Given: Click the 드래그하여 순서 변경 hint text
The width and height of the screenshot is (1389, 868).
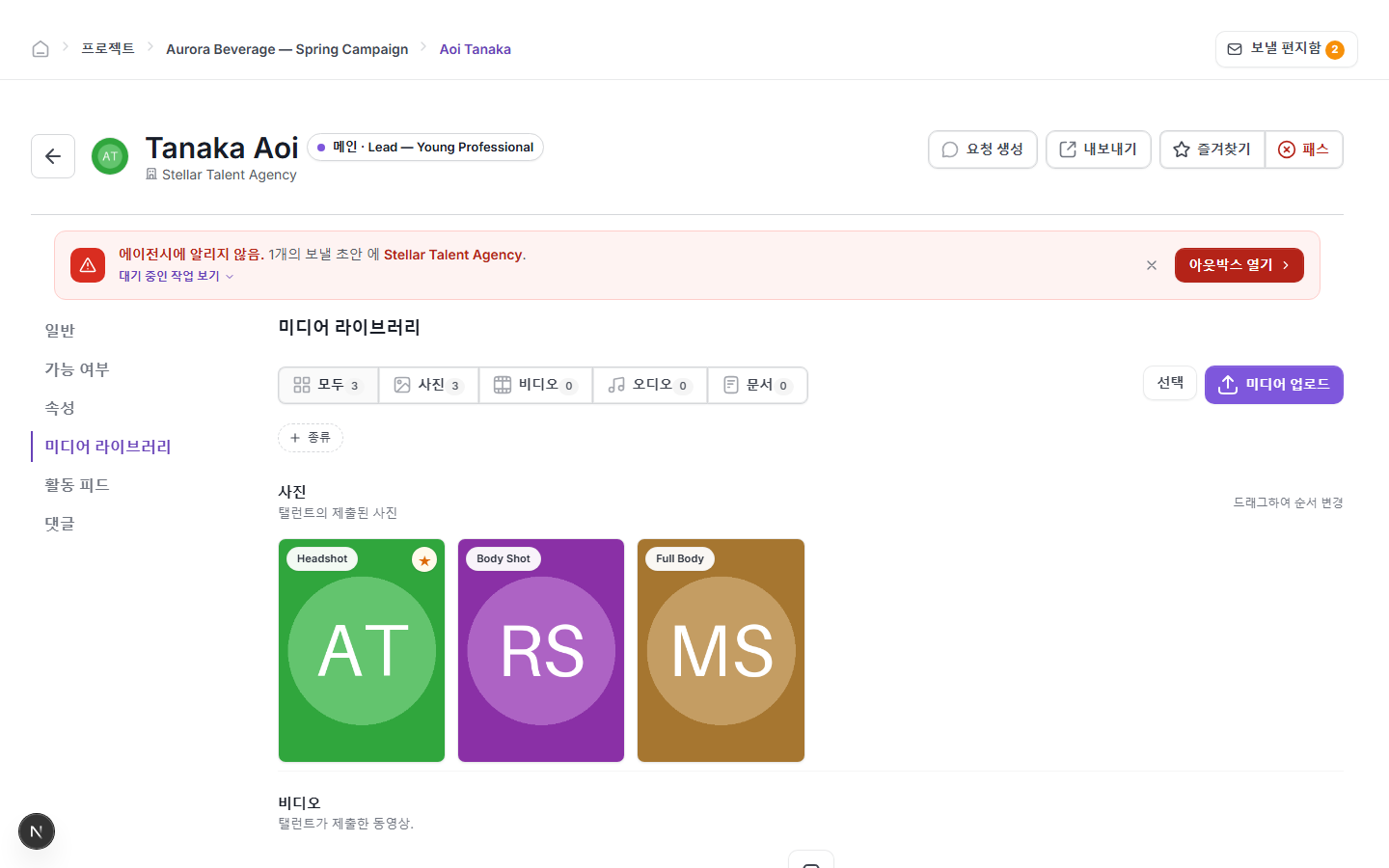Looking at the screenshot, I should 1288,502.
